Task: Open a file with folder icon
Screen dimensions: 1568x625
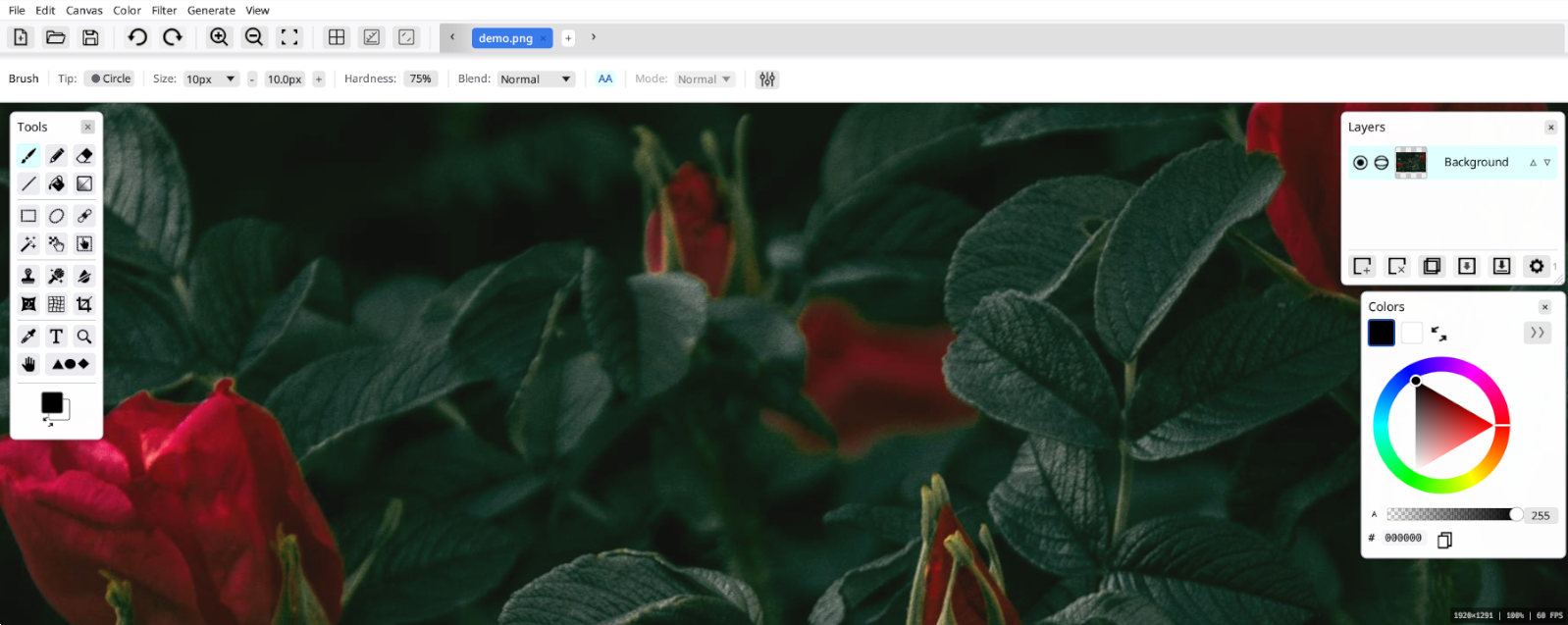Action: 56,37
